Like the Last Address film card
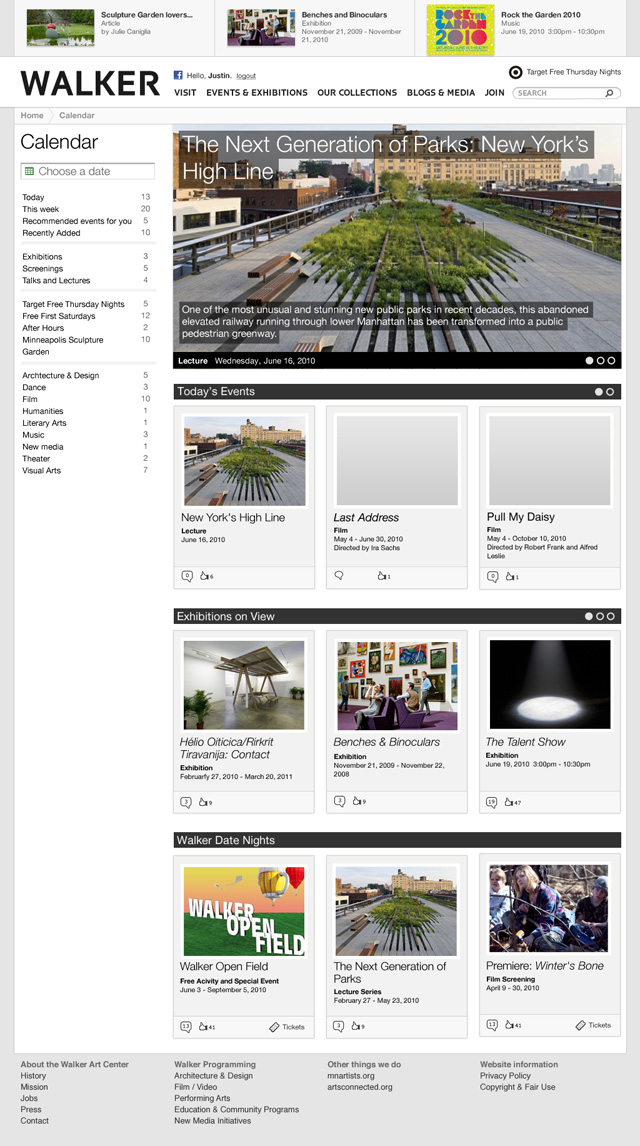640x1146 pixels. (382, 577)
